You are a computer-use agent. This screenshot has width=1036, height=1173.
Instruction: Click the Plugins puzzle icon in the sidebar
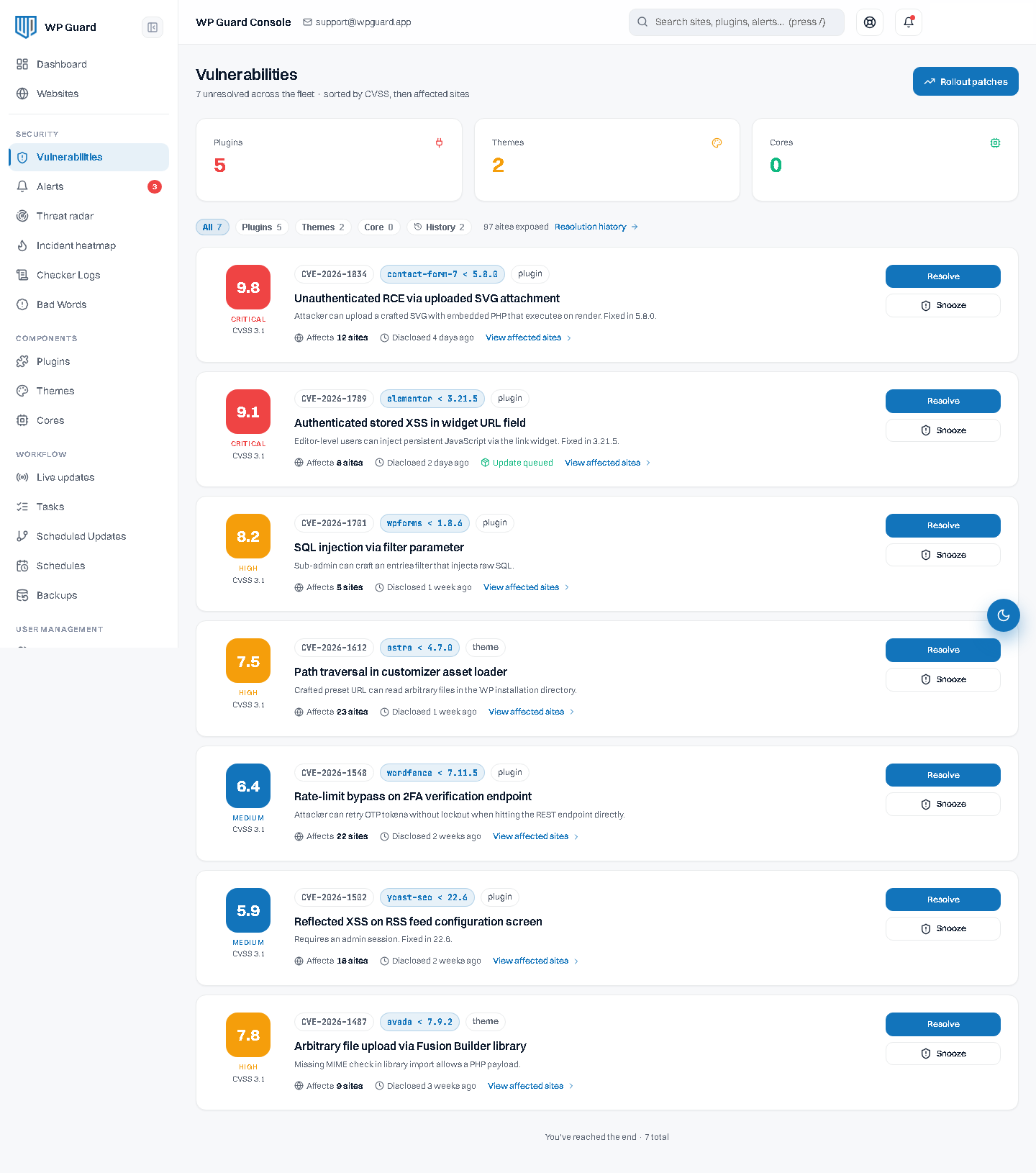[x=22, y=361]
